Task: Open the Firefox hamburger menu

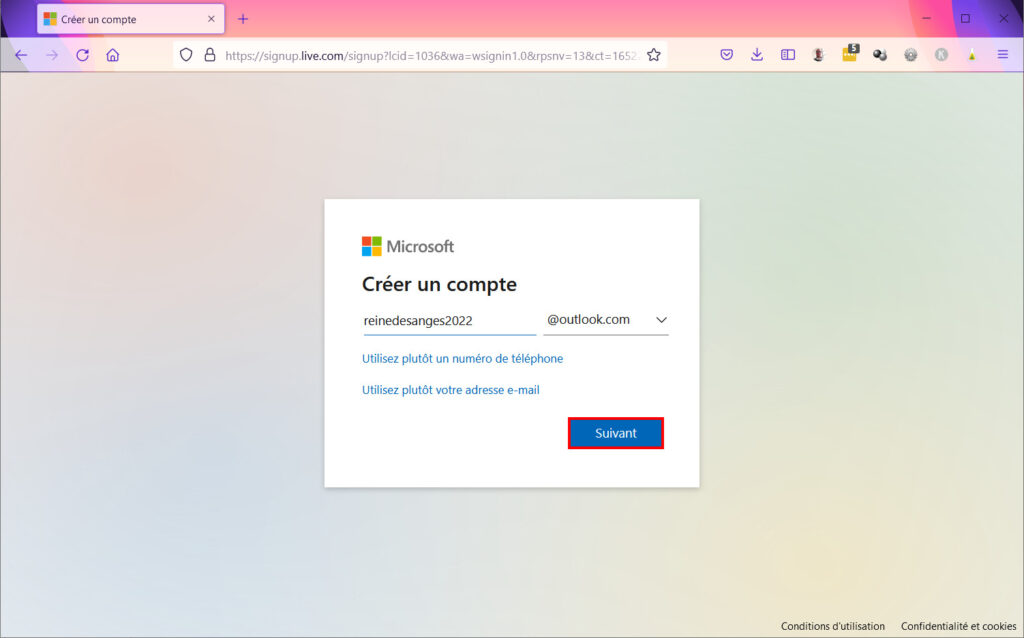Action: click(x=1002, y=56)
